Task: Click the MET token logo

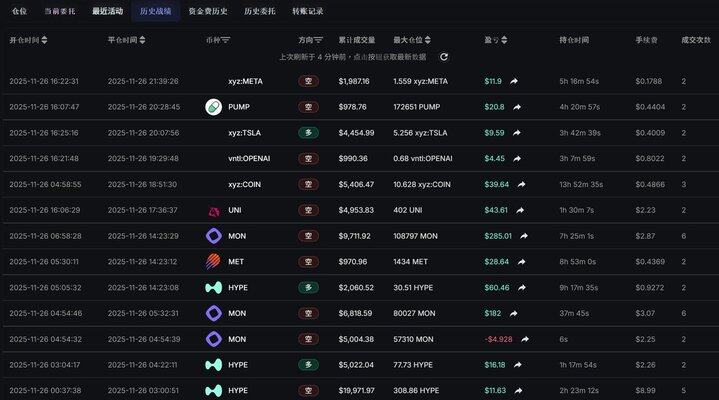Action: point(213,262)
